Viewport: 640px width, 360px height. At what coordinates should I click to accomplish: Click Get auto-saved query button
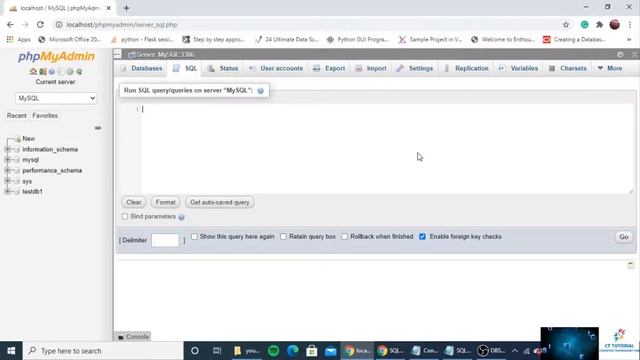click(220, 202)
